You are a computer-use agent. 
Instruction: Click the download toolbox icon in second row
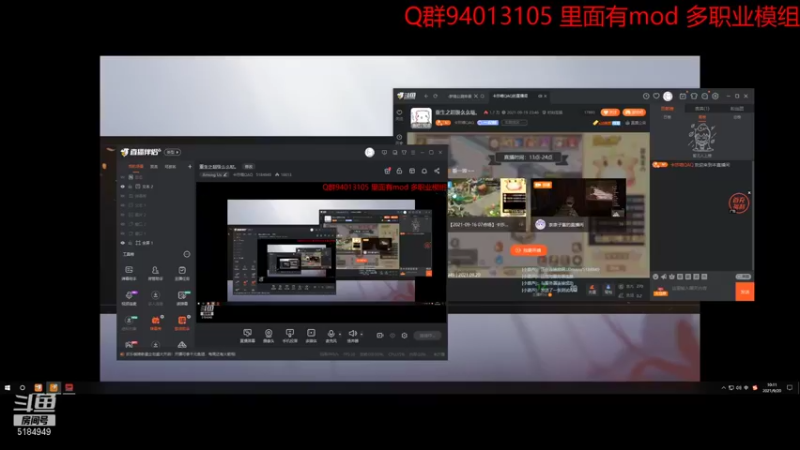pyautogui.click(x=155, y=295)
